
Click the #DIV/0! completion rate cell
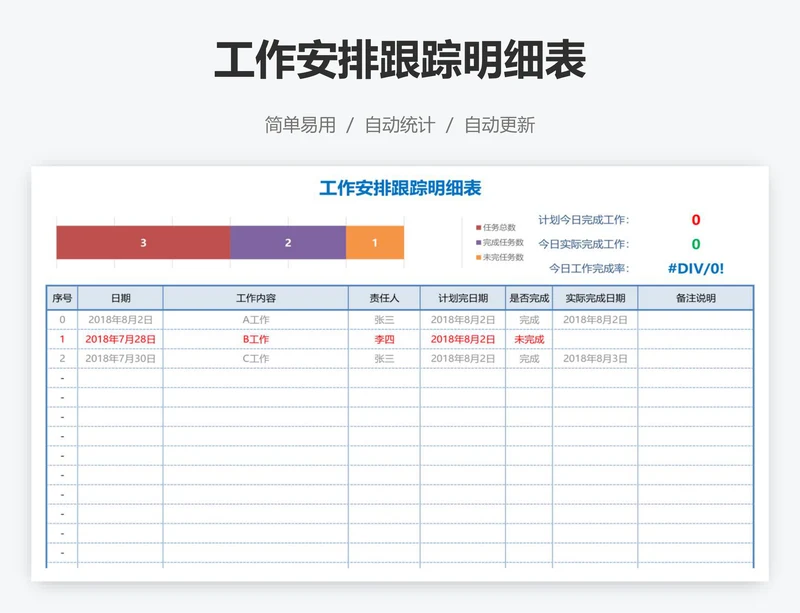pyautogui.click(x=695, y=268)
